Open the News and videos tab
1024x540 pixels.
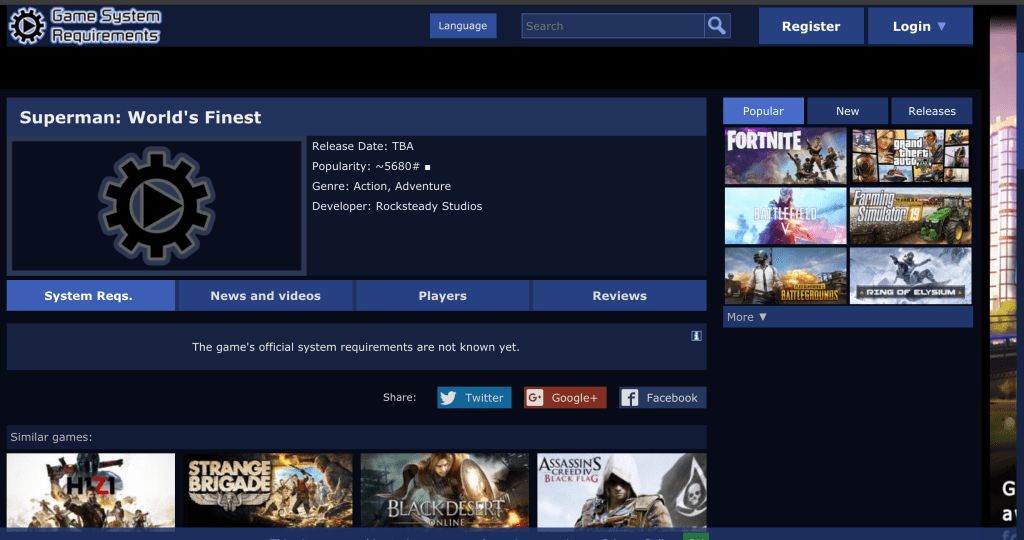265,296
